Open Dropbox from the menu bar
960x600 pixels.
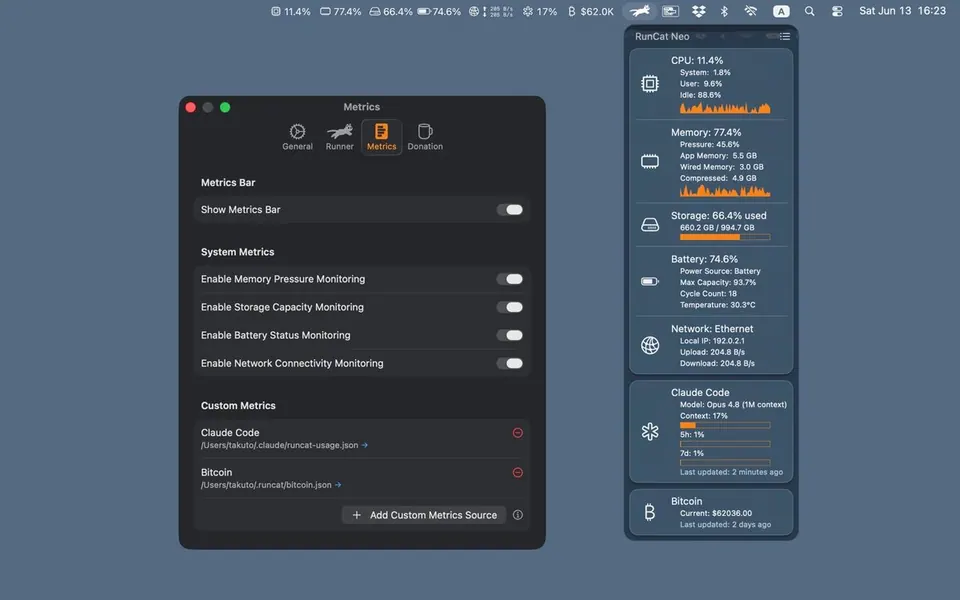[698, 11]
